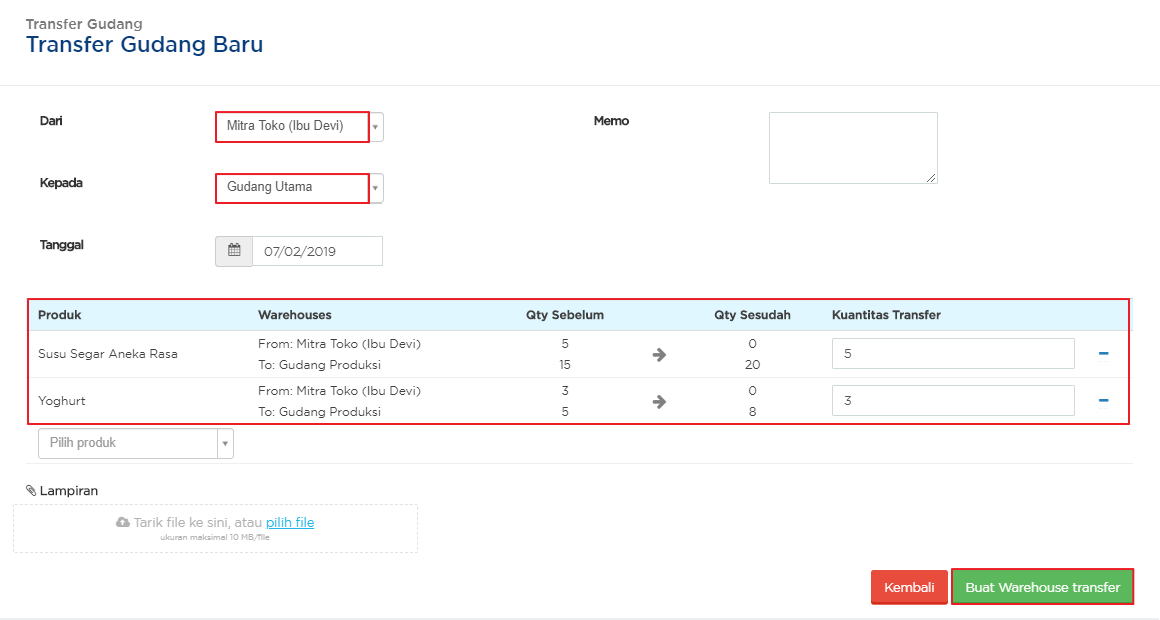Image resolution: width=1160 pixels, height=620 pixels.
Task: Click the Transfer Gudang breadcrumb text
Action: [84, 24]
